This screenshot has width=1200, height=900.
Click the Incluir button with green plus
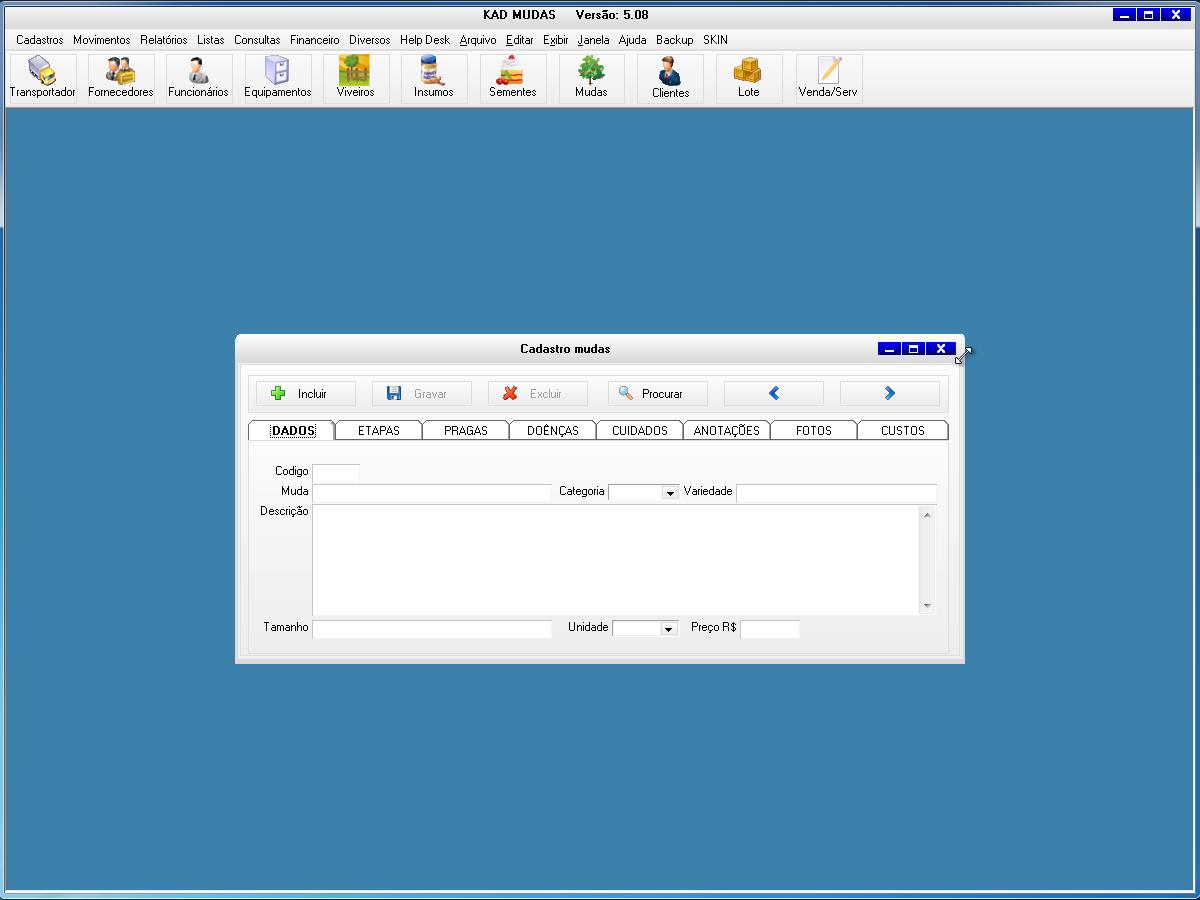(x=306, y=393)
